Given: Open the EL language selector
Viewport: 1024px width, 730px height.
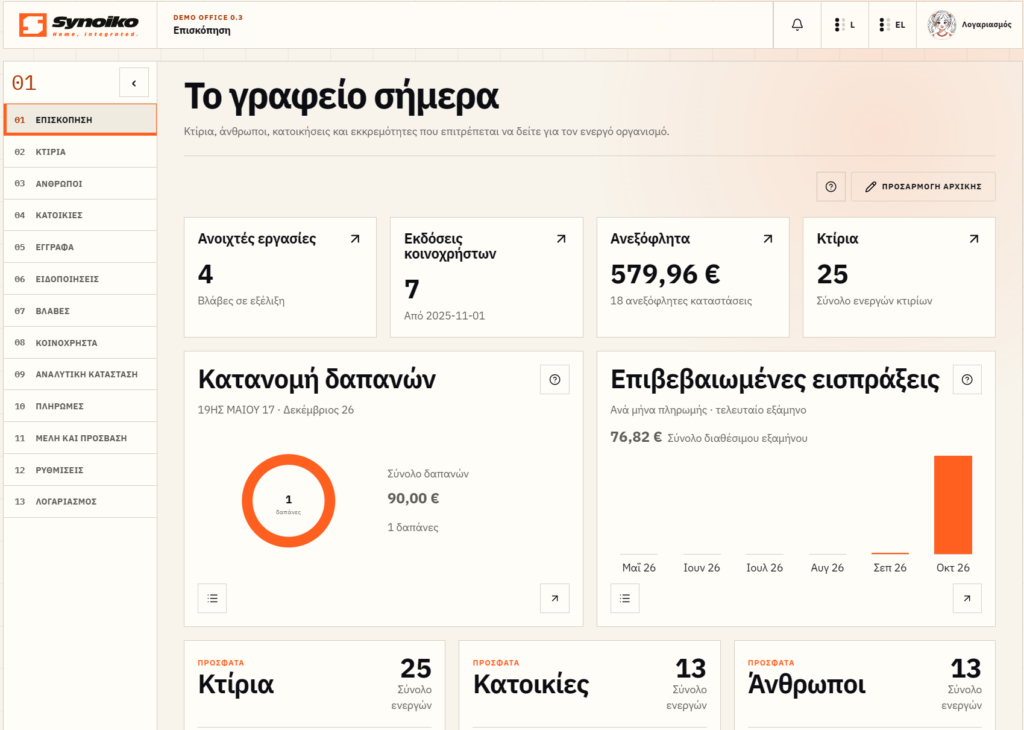Looking at the screenshot, I should [x=892, y=25].
